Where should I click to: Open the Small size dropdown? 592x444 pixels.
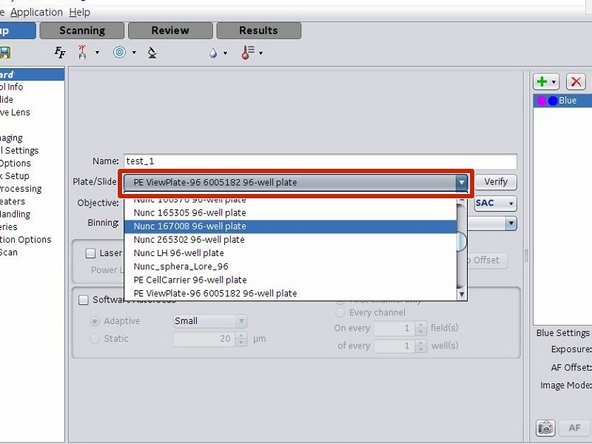210,321
